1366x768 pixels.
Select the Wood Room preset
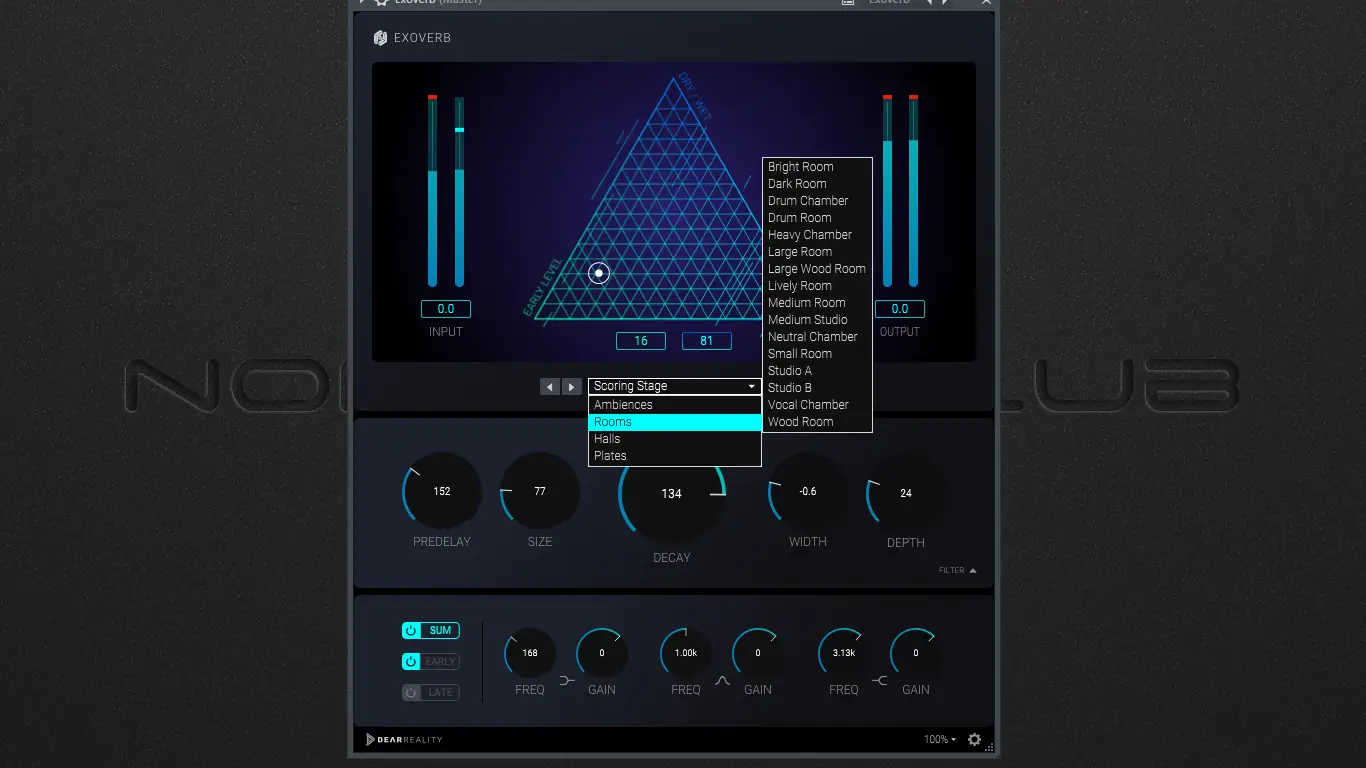tap(817, 422)
